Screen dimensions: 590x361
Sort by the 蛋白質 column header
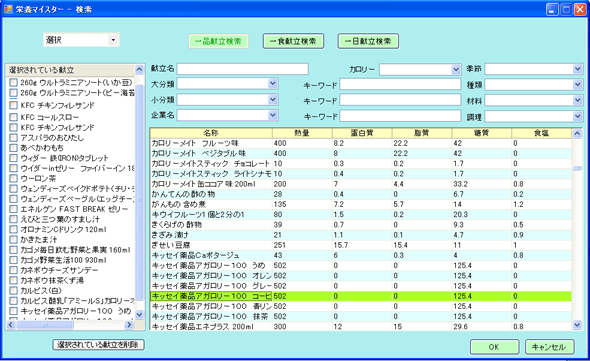click(x=362, y=133)
